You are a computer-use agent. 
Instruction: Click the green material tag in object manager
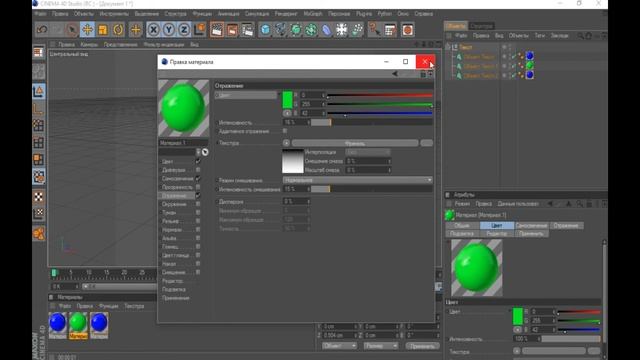point(530,65)
